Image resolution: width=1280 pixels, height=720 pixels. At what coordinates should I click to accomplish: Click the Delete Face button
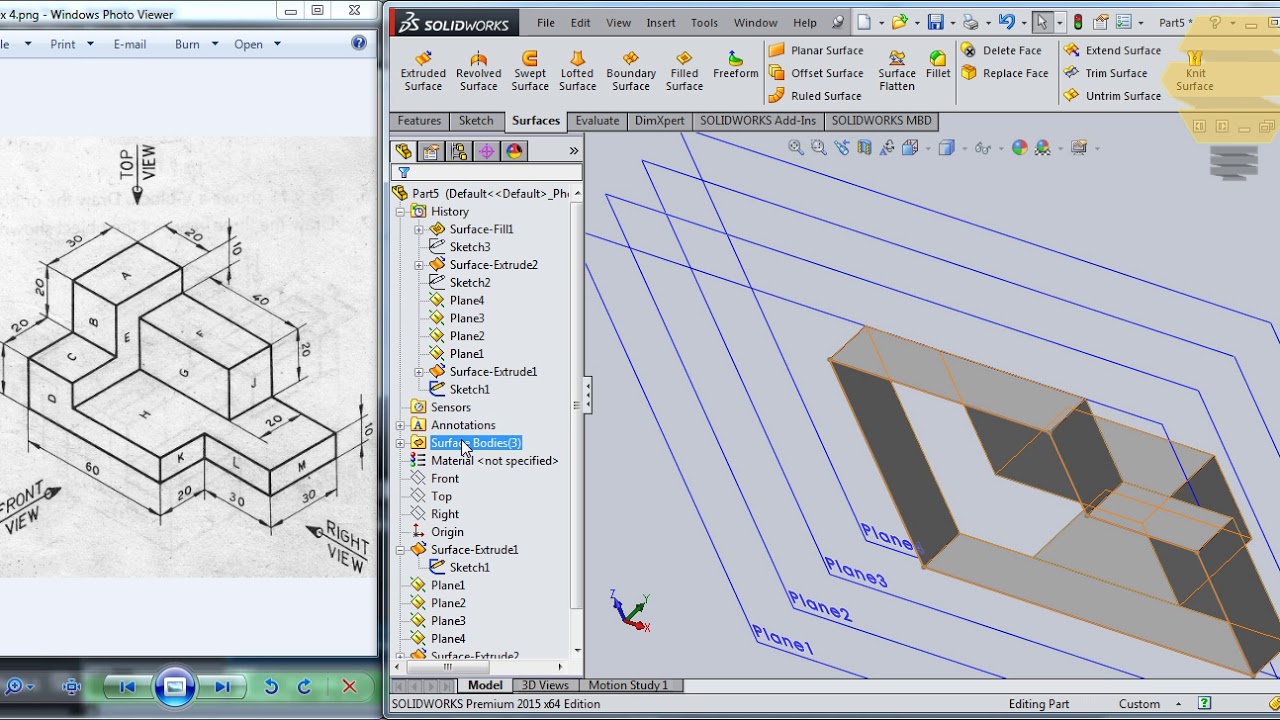pos(1002,50)
